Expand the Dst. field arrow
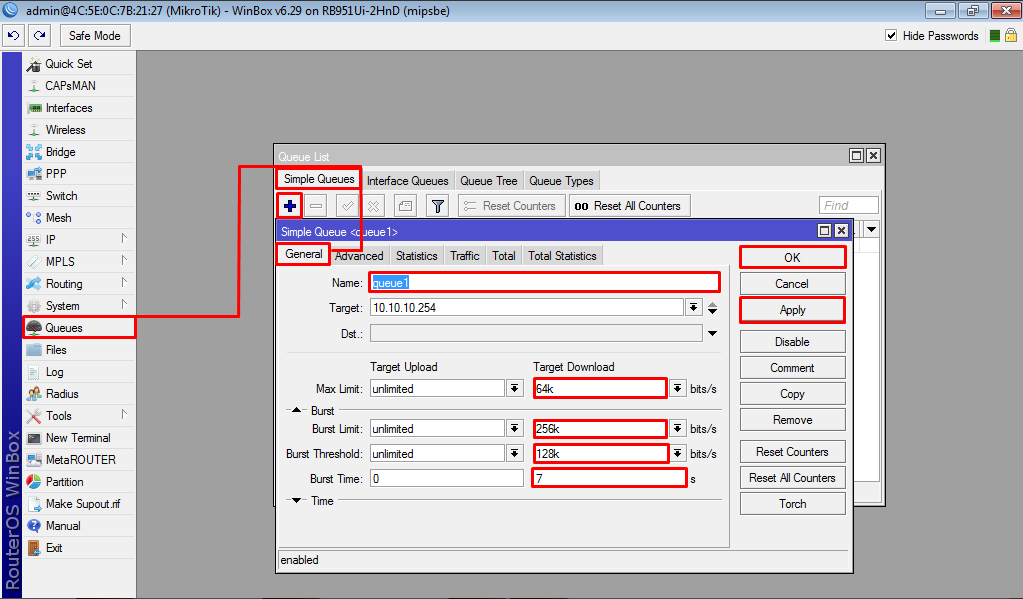1023x599 pixels. click(712, 333)
